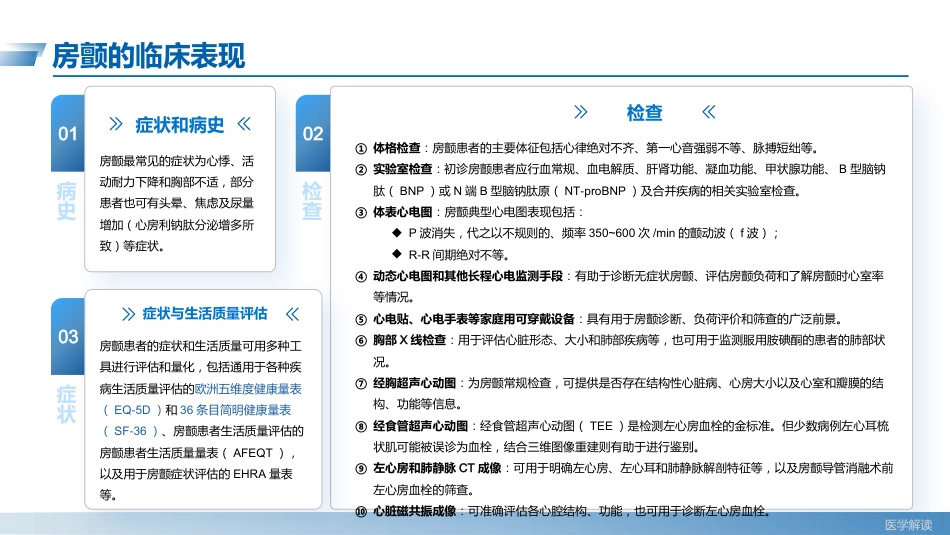The height and width of the screenshot is (535, 950).
Task: Click the double-chevron right of 检查 heading
Action: coord(709,111)
